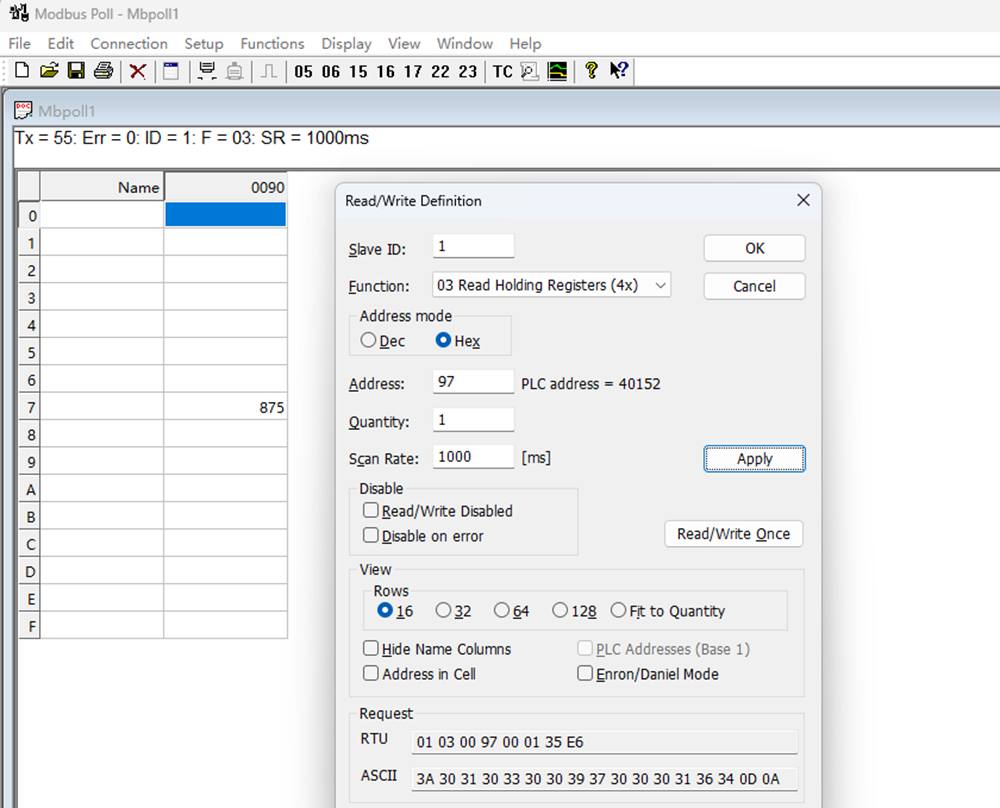Select Fit to Quantity rows option
1000x808 pixels.
click(x=618, y=610)
